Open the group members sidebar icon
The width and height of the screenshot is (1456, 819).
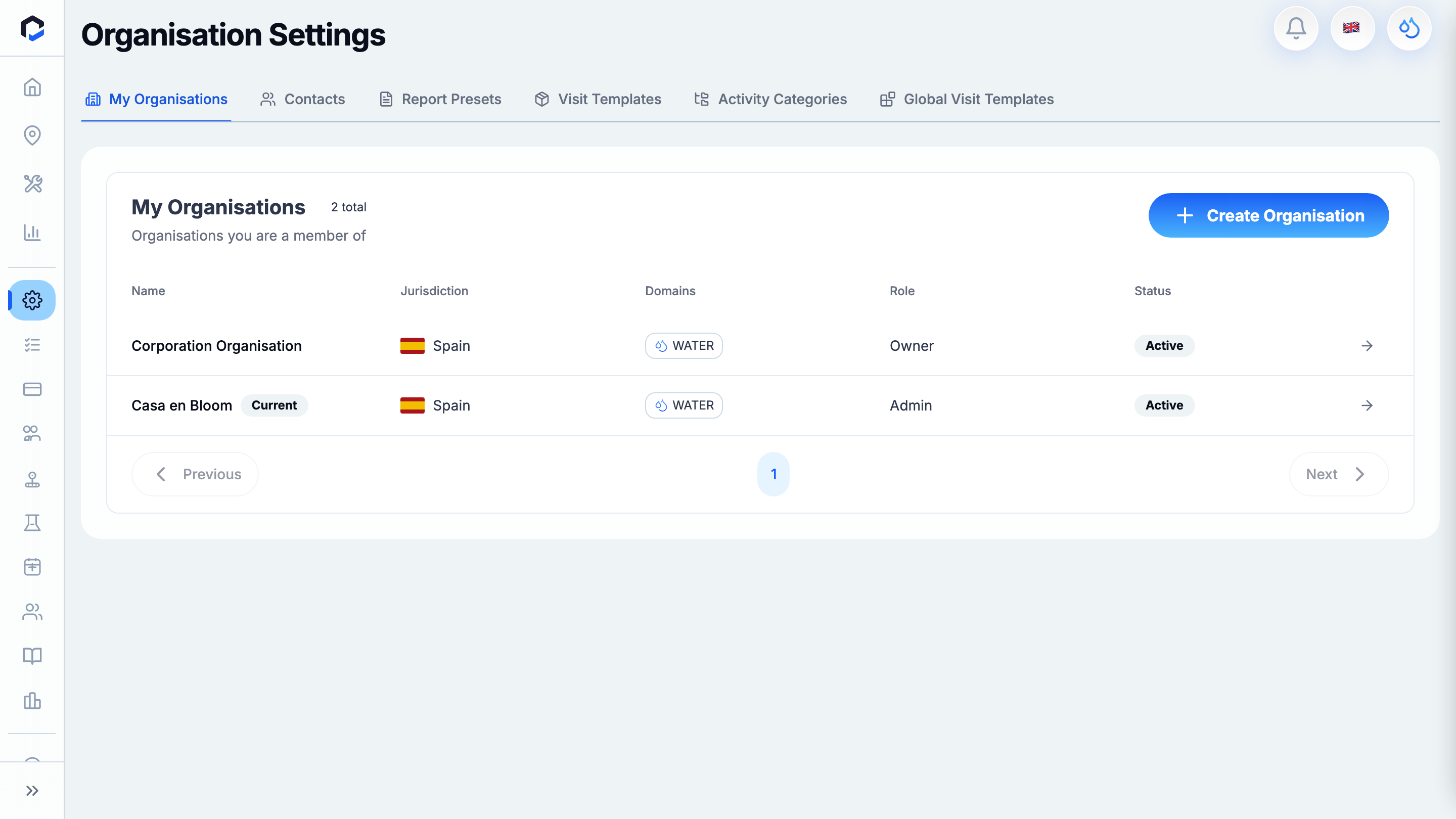(x=32, y=434)
